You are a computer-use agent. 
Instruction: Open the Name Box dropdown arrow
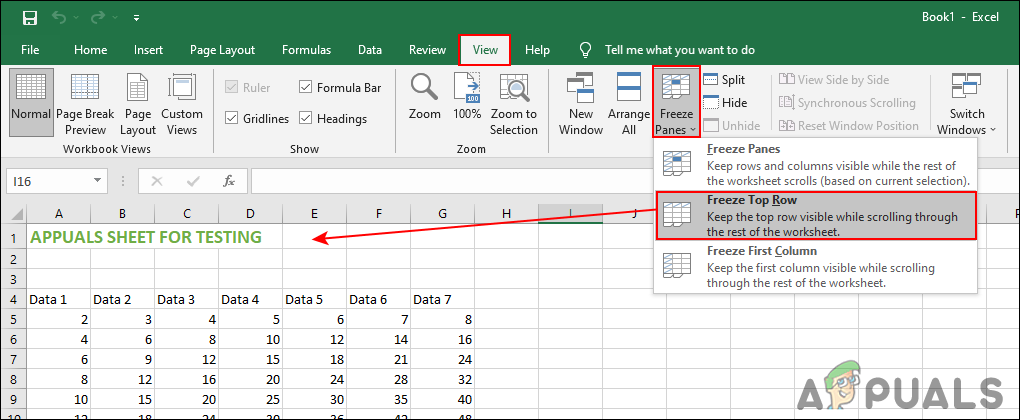pyautogui.click(x=98, y=181)
